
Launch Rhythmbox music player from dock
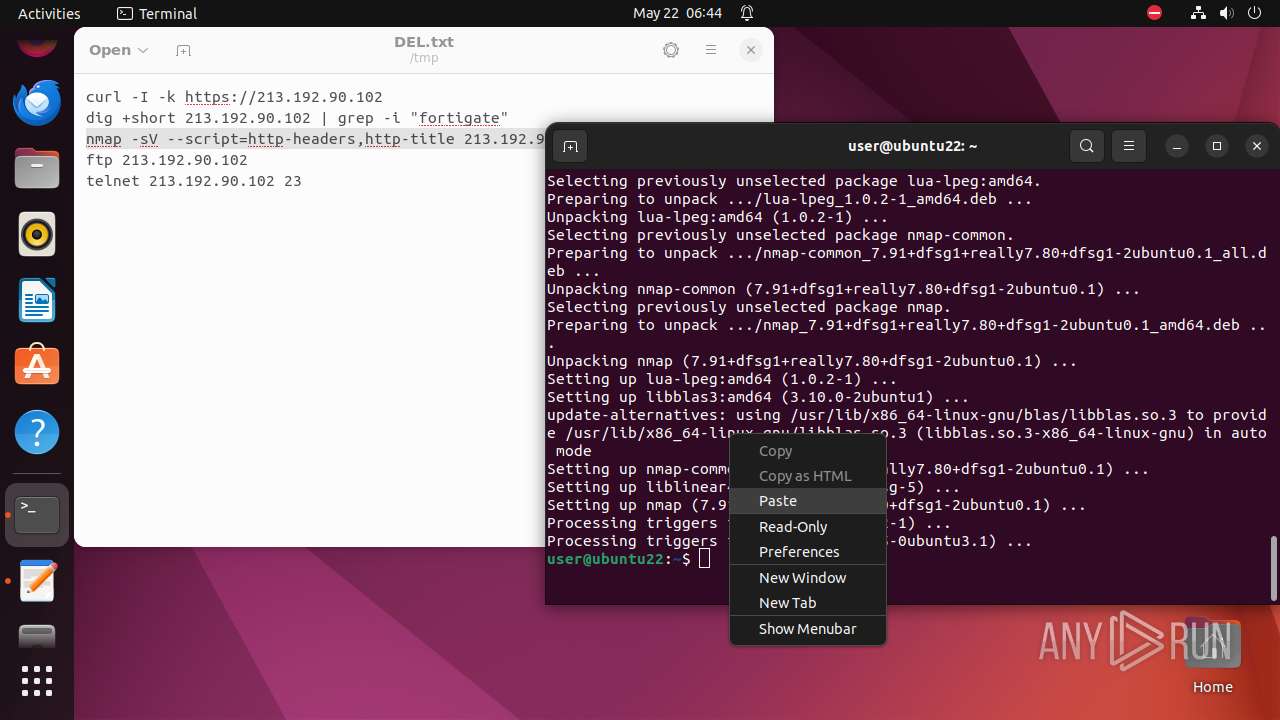tap(37, 235)
